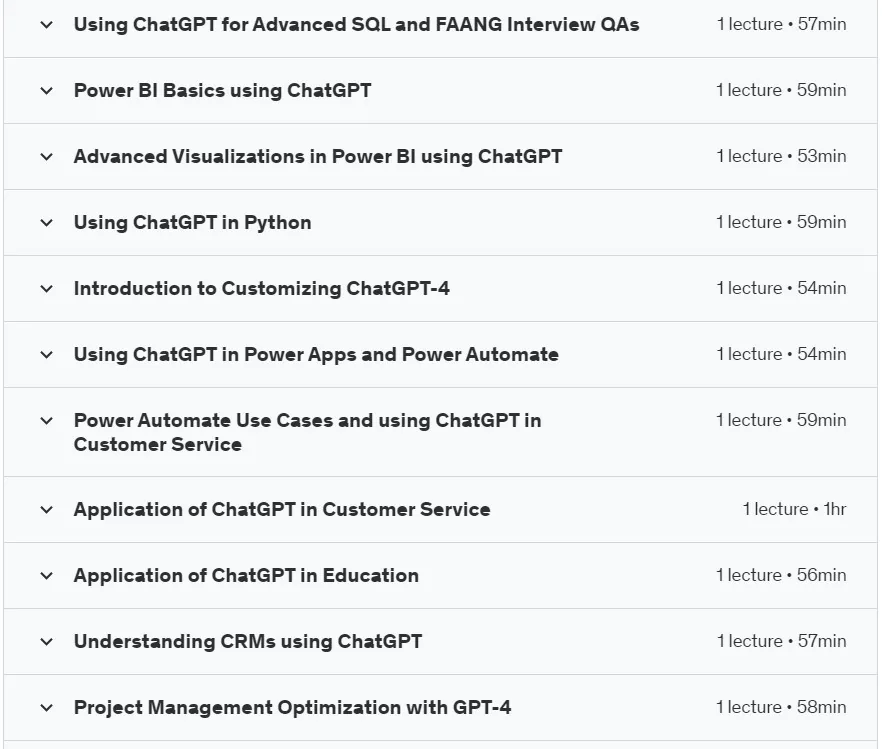882x749 pixels.
Task: Click the '1 lecture • 53min' duration label
Action: click(x=781, y=156)
